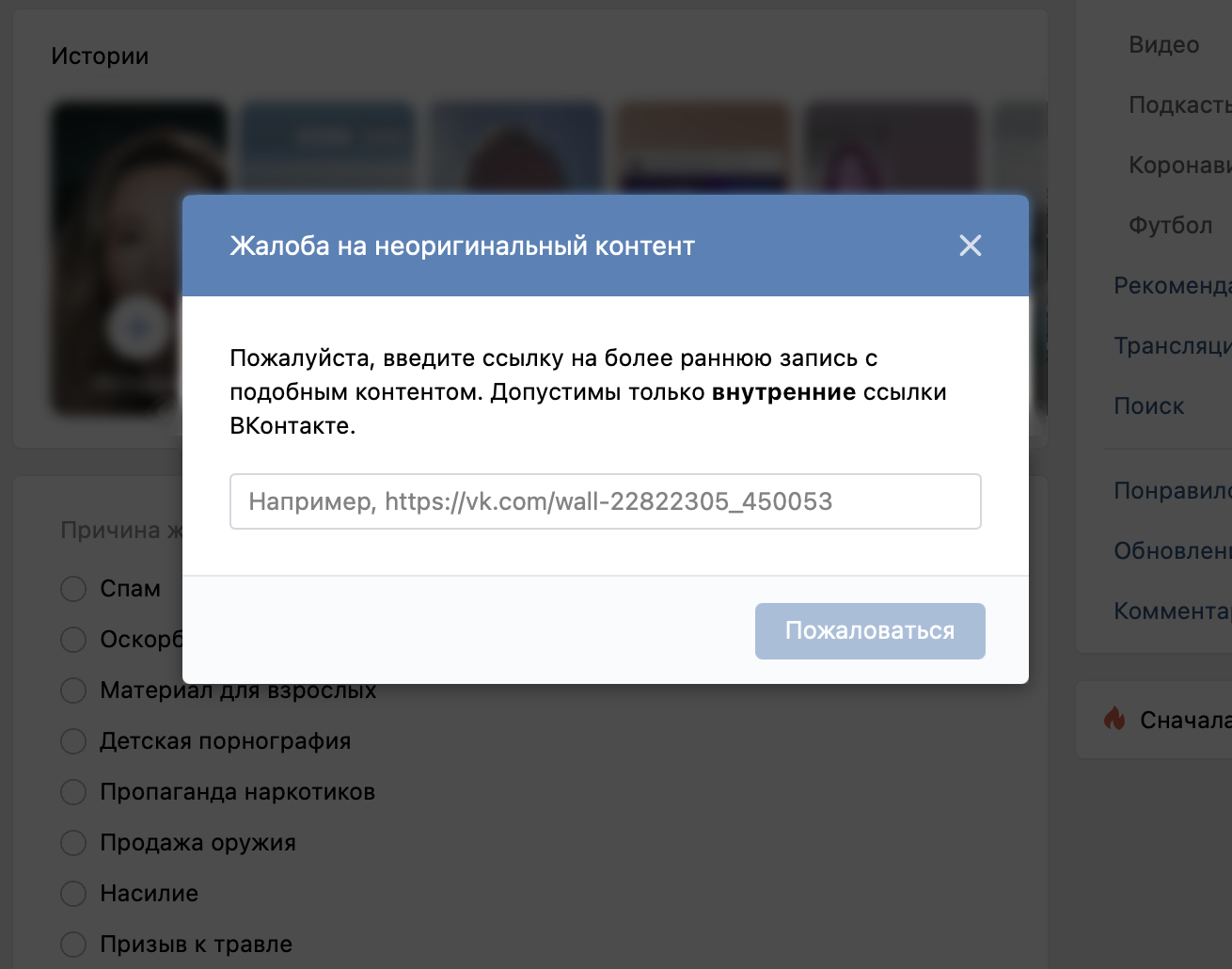
Task: Click the link input field for earlier post
Action: tap(606, 501)
